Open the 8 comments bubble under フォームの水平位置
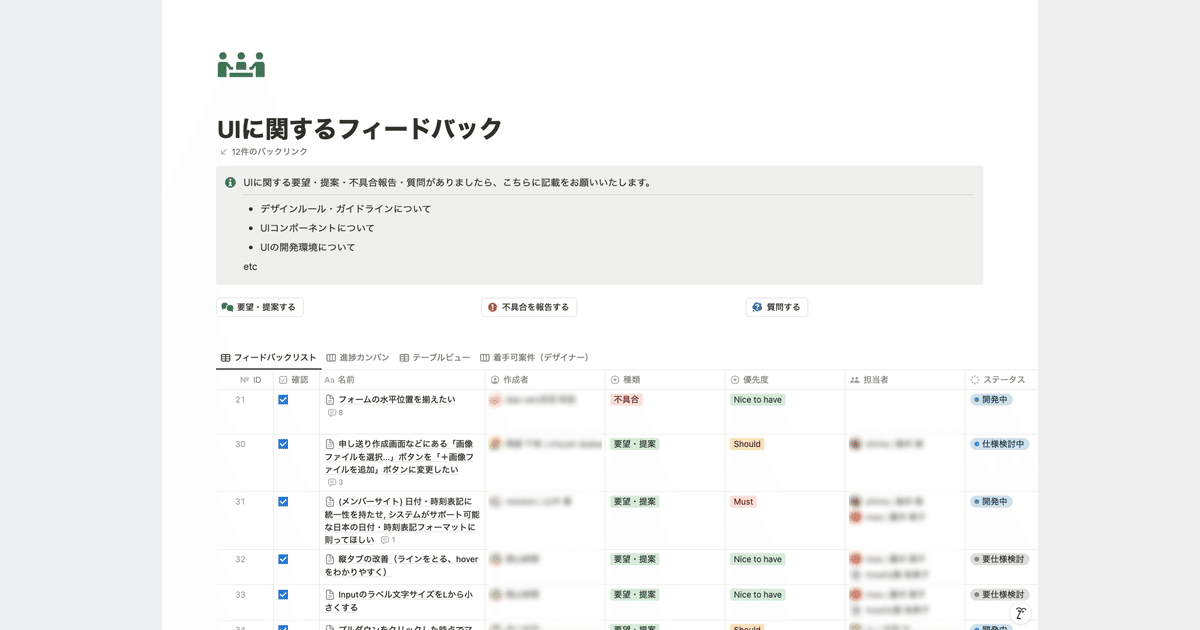The height and width of the screenshot is (630, 1200). [x=335, y=413]
